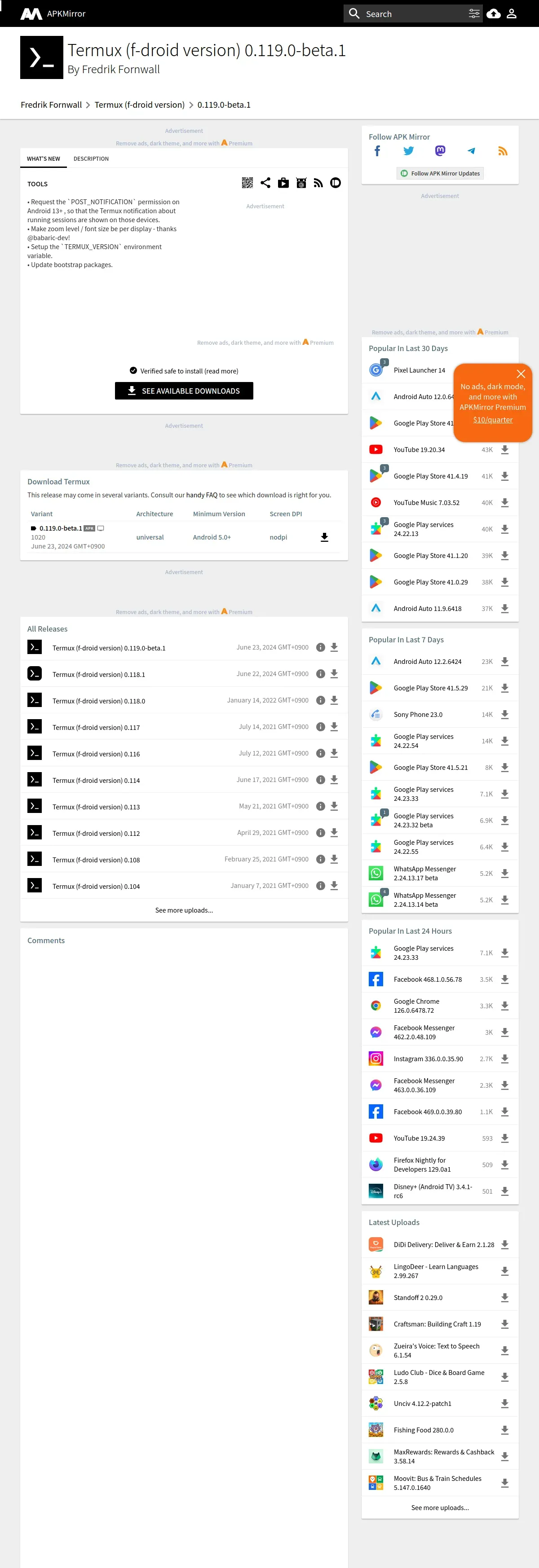Download Facebook 469.0.0.39.80
The width and height of the screenshot is (539, 1568).
505,1111
